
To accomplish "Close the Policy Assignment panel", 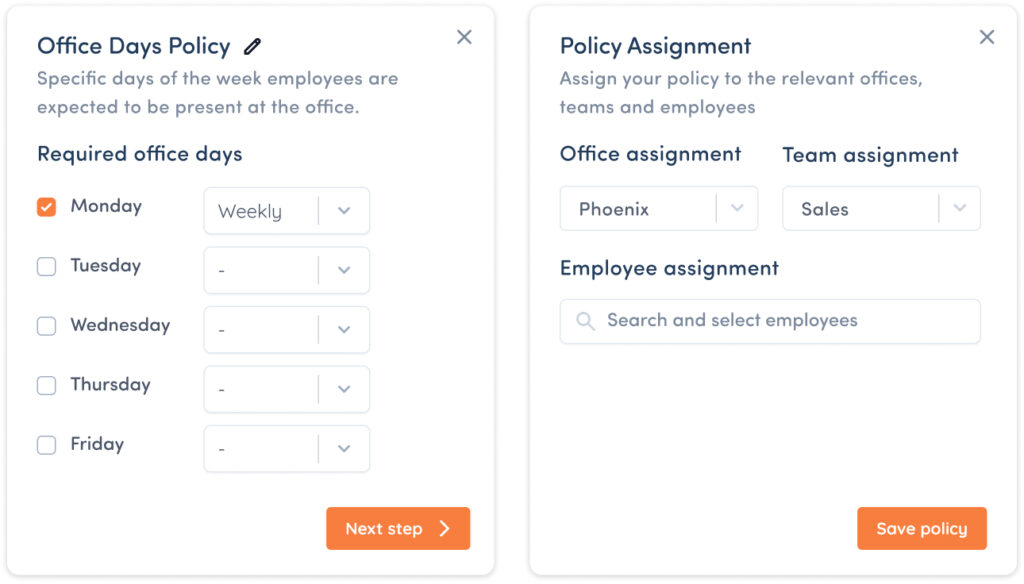I will coord(987,37).
